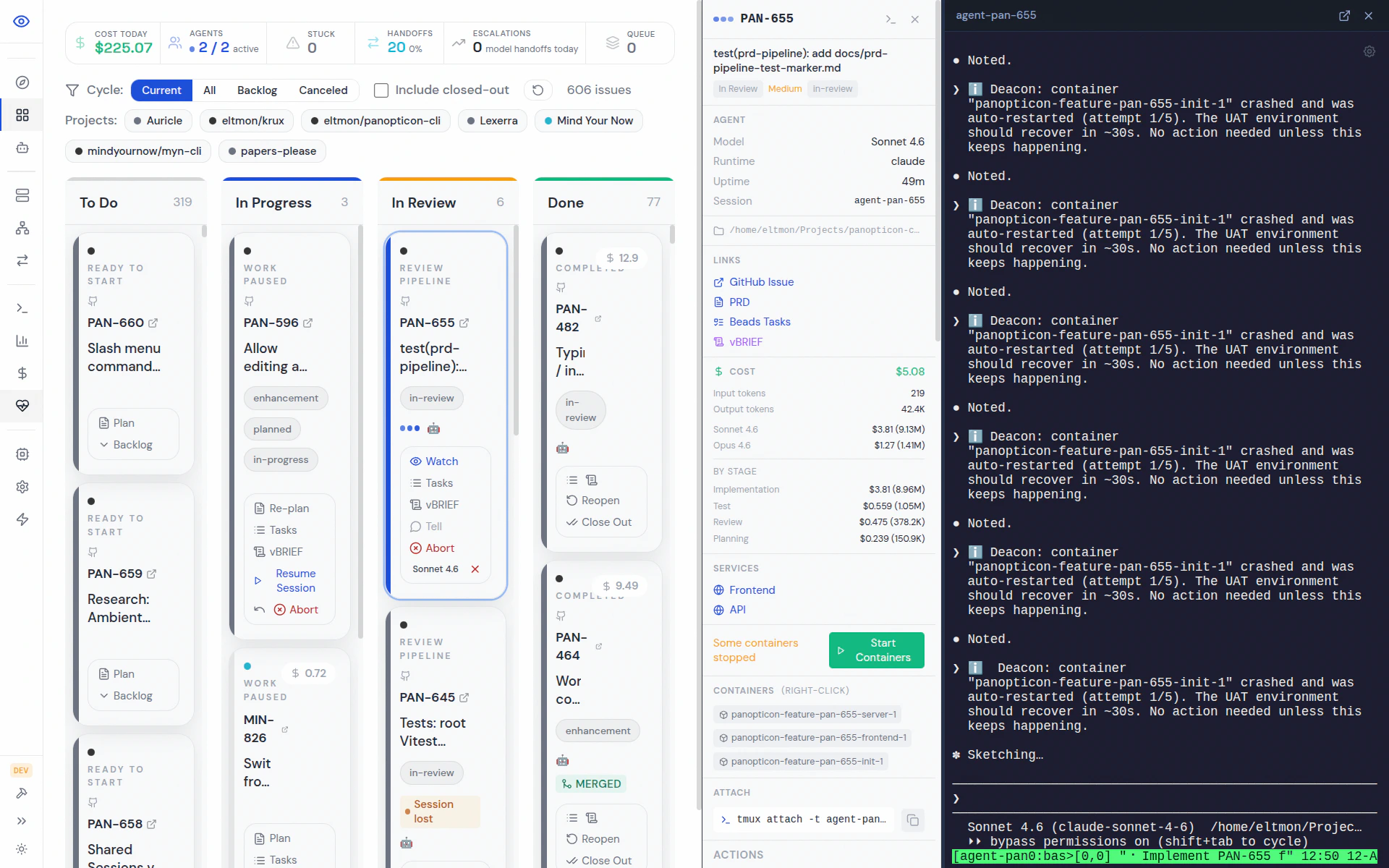The height and width of the screenshot is (868, 1389).
Task: Open the Frontend service link
Action: tap(744, 590)
